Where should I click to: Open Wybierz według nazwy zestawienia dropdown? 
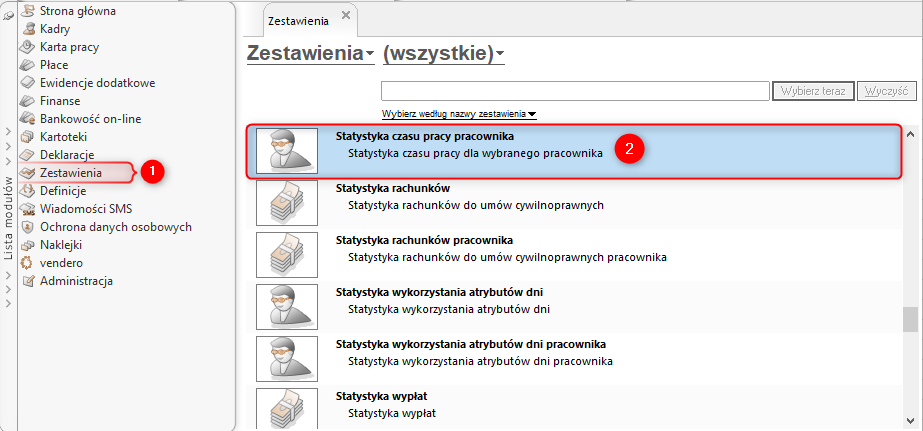pos(459,114)
